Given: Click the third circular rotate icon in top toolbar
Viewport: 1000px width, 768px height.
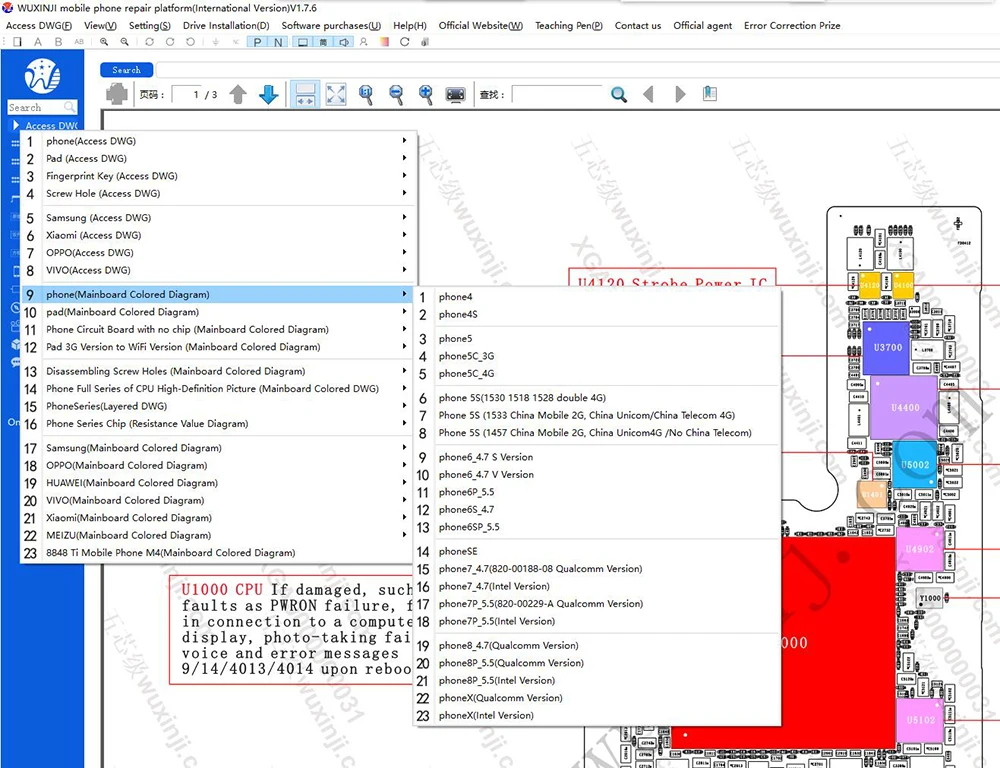Looking at the screenshot, I should tap(190, 42).
